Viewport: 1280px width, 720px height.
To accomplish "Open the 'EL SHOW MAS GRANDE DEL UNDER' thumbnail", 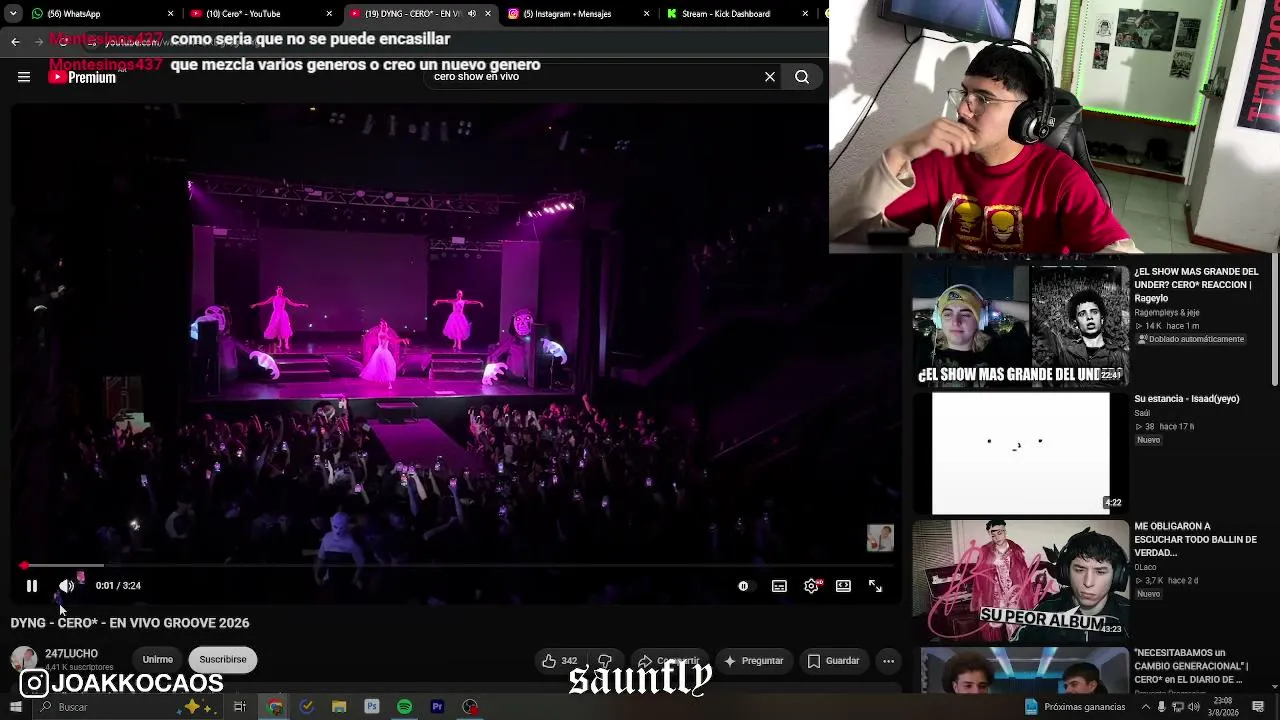I will pyautogui.click(x=1021, y=325).
